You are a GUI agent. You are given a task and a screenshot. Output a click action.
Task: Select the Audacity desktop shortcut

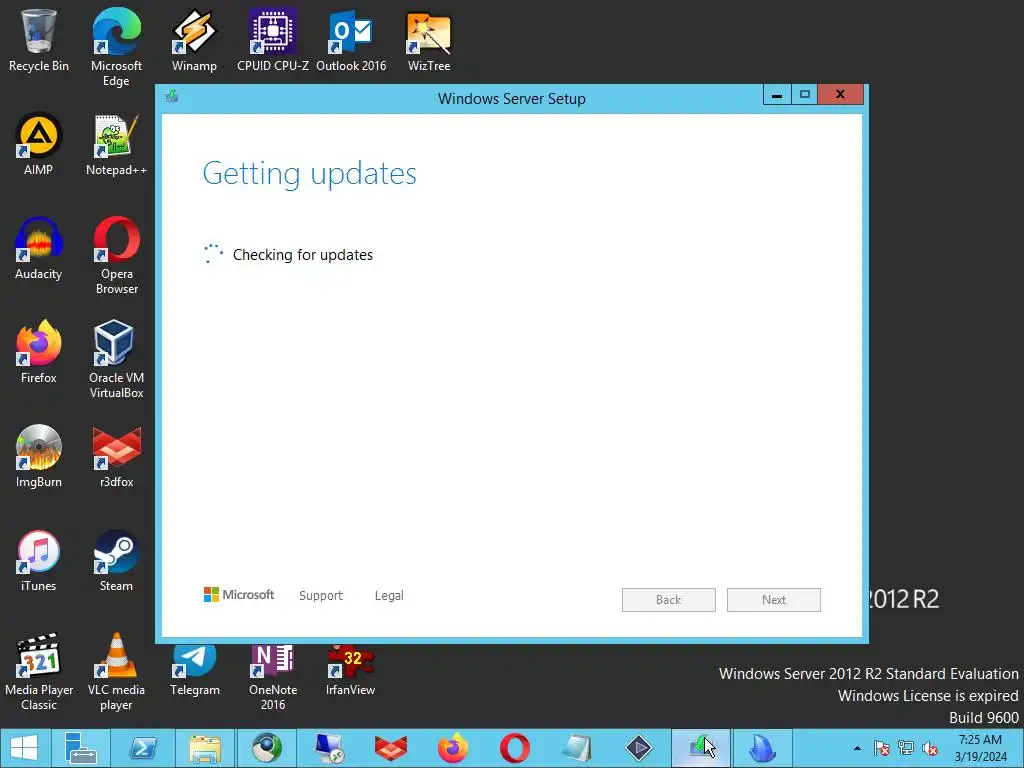coord(39,249)
